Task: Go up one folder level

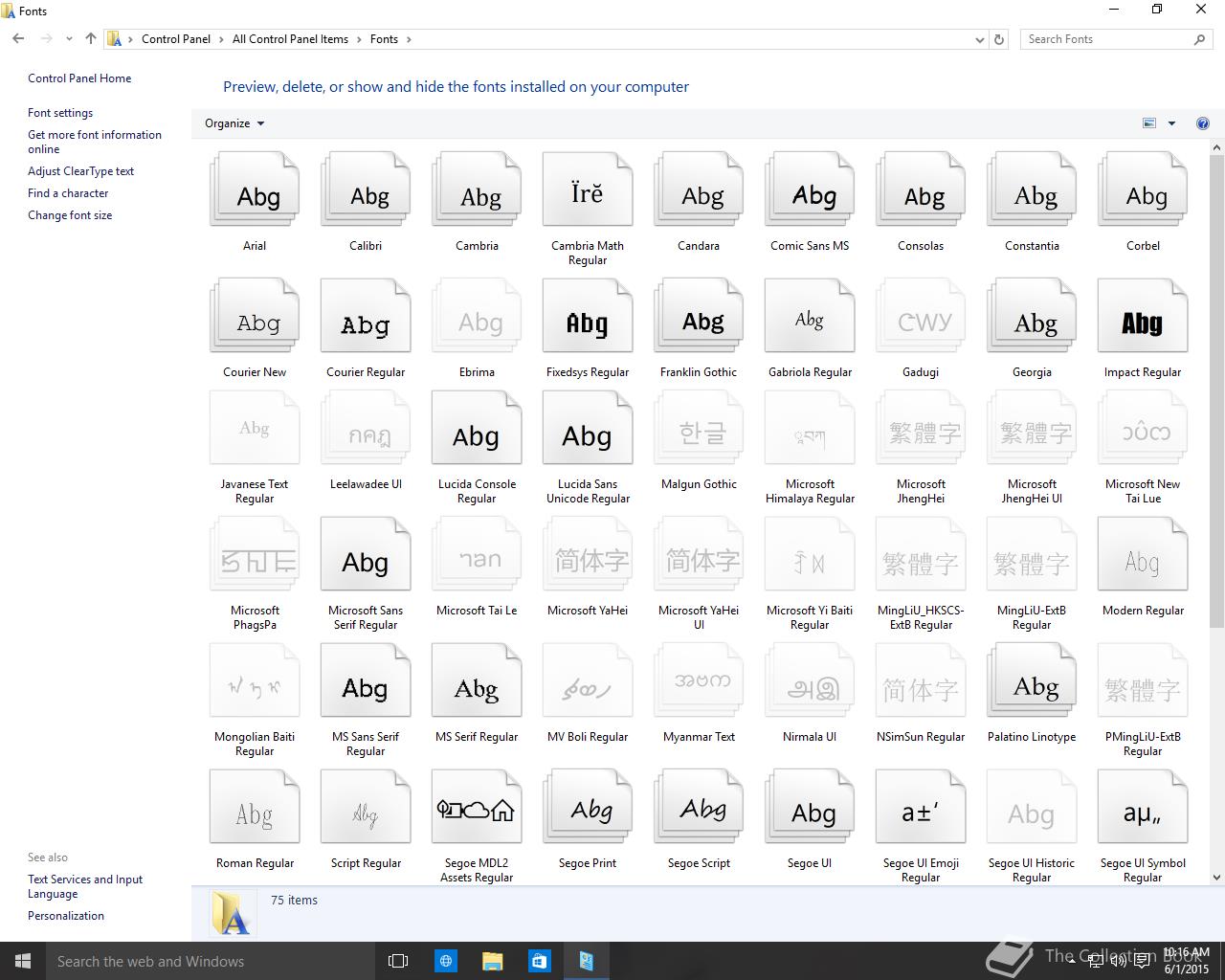Action: 91,39
